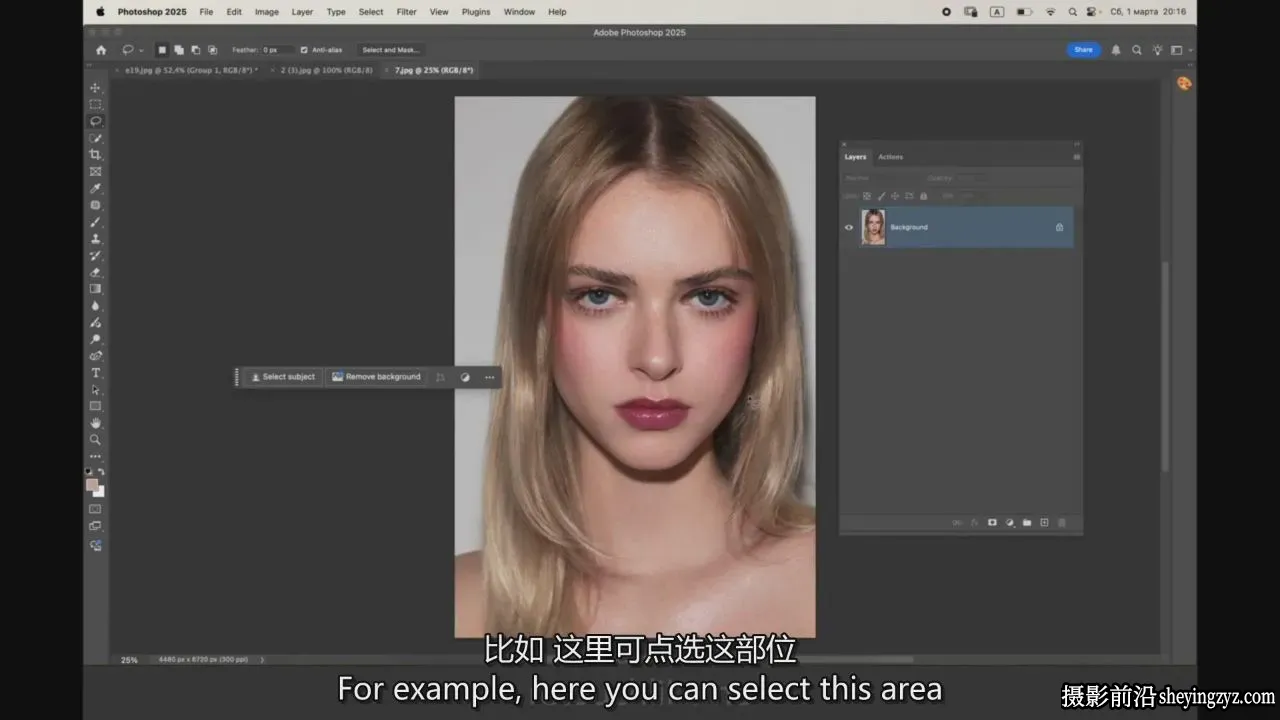Select the Zoom tool in toolbar
Viewport: 1280px width, 720px height.
pyautogui.click(x=96, y=440)
